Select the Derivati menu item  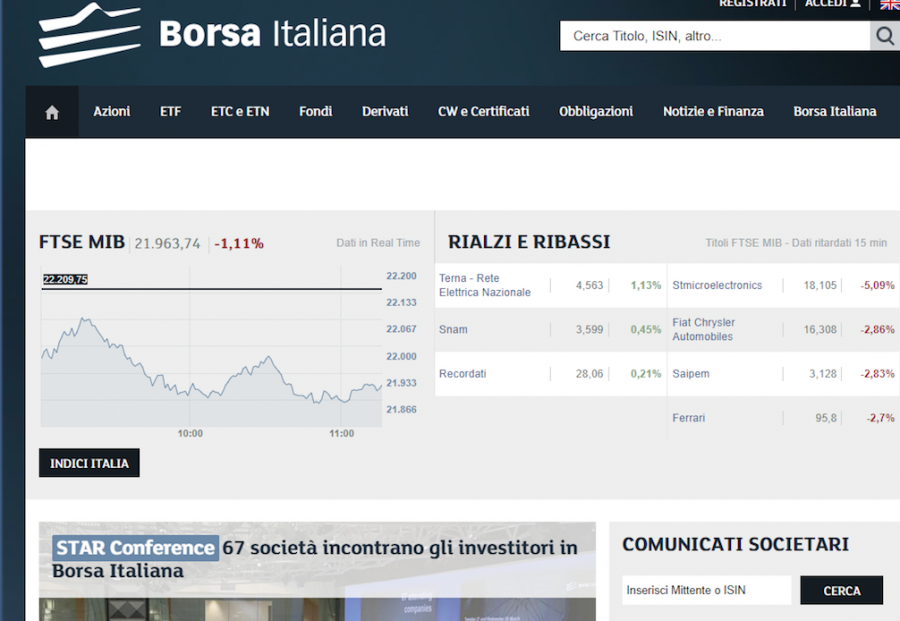385,112
